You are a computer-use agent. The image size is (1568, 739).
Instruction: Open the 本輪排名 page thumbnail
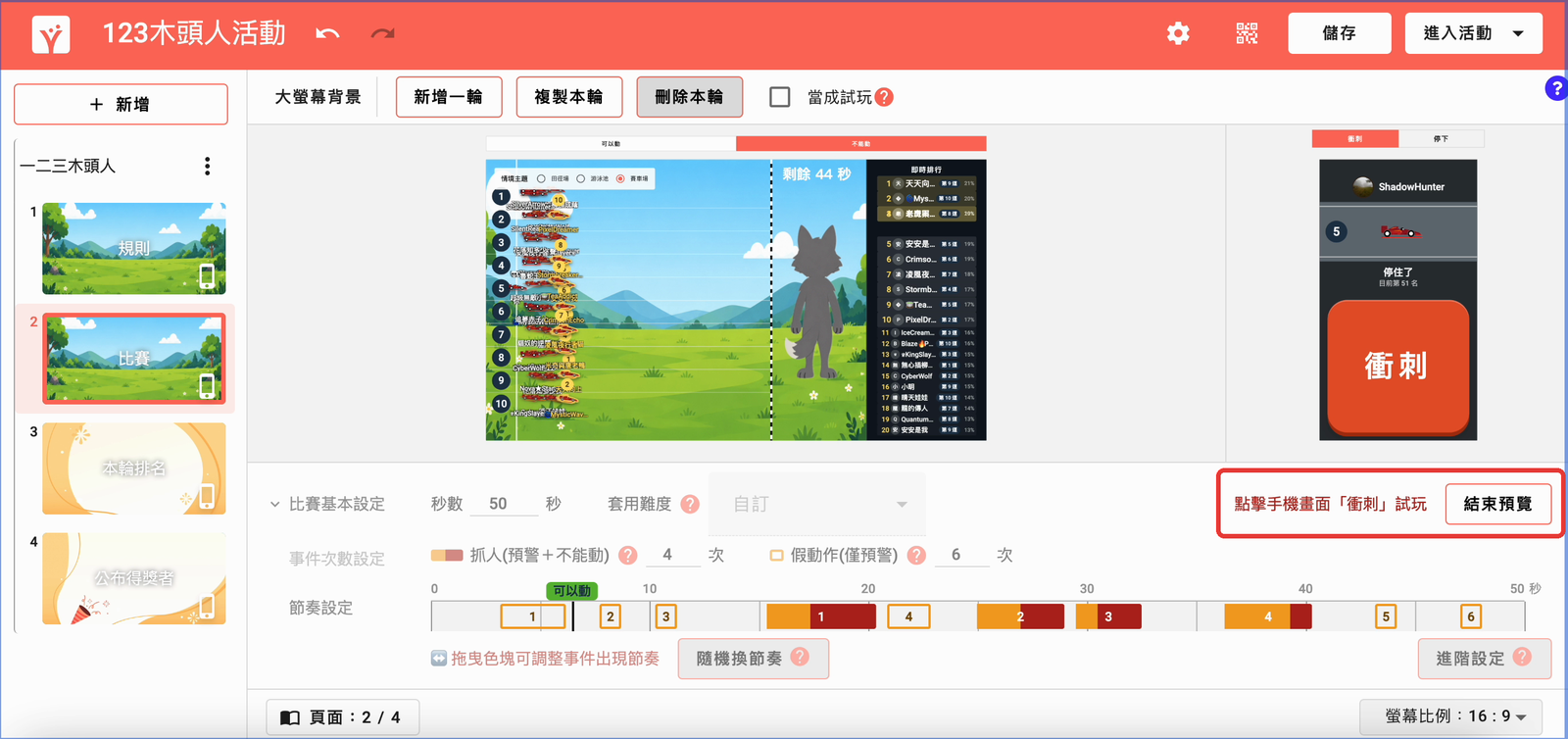point(134,468)
